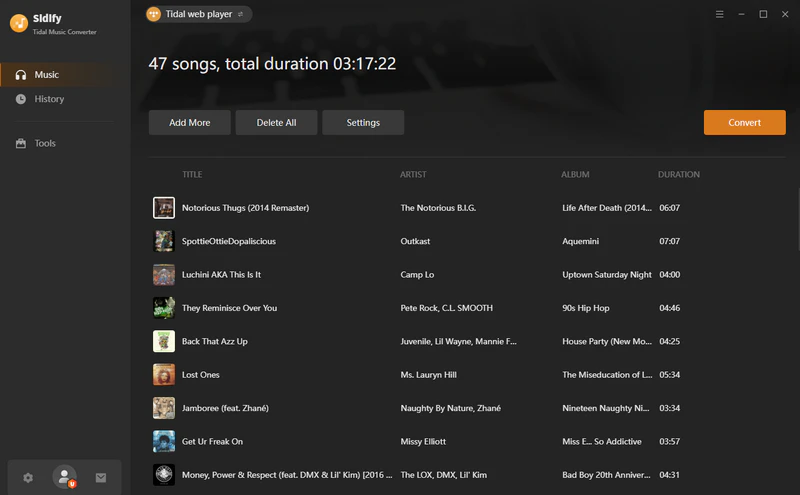This screenshot has height=495, width=800.
Task: Select song title Get Ur Freak On
Action: point(212,441)
